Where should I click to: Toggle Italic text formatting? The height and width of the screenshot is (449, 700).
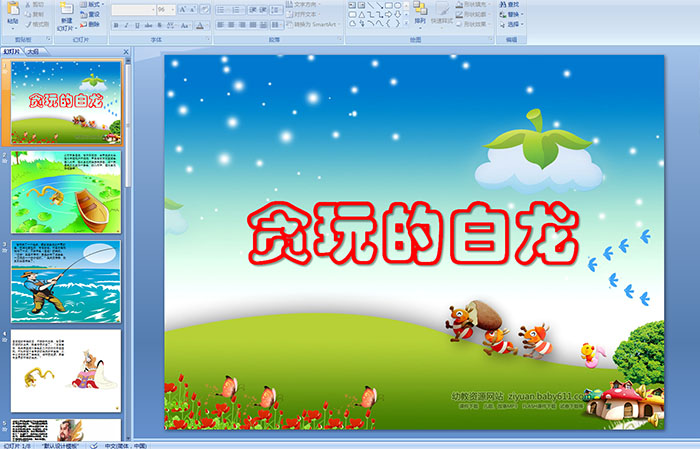[x=127, y=25]
